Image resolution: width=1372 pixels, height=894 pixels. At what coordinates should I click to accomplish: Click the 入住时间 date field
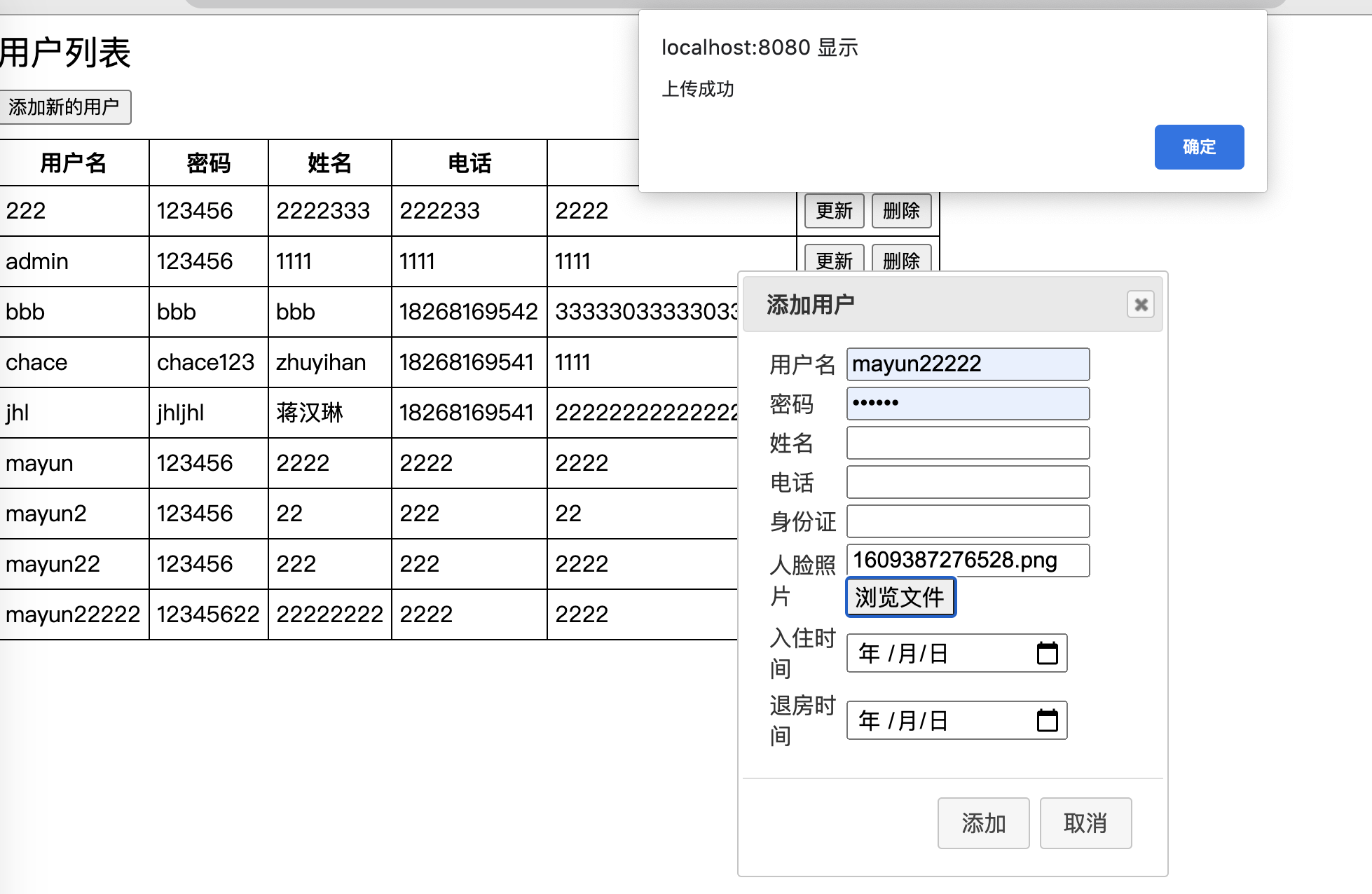[x=939, y=653]
